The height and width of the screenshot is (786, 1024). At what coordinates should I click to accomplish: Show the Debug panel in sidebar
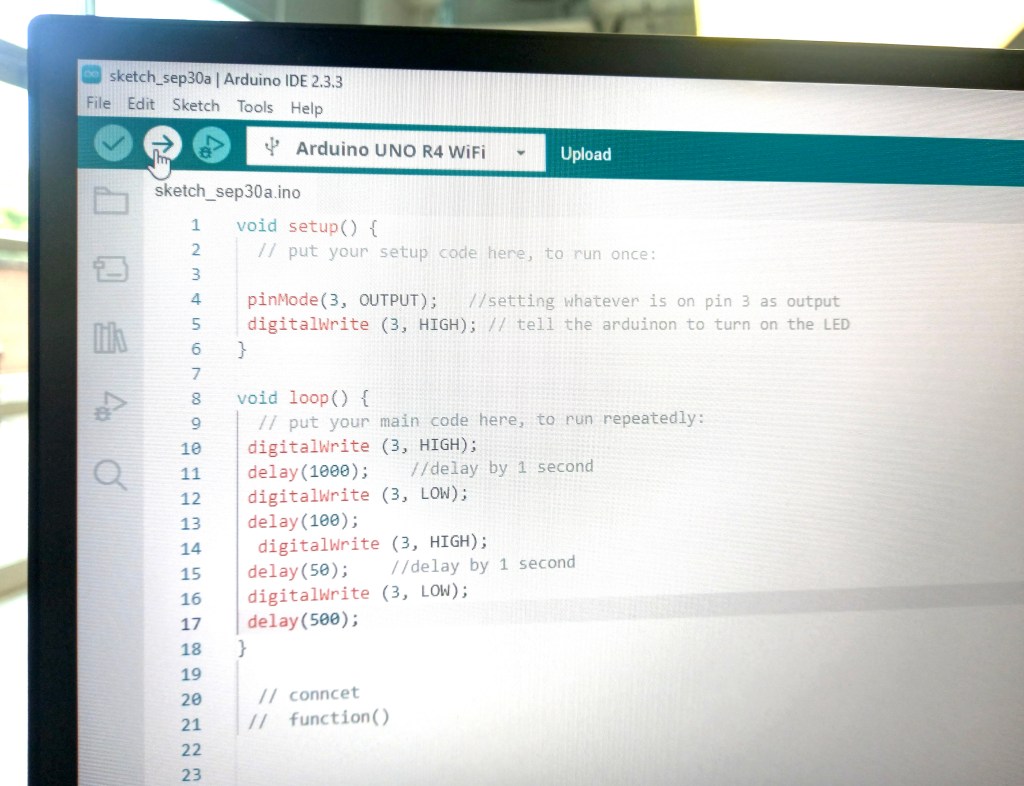tap(111, 405)
